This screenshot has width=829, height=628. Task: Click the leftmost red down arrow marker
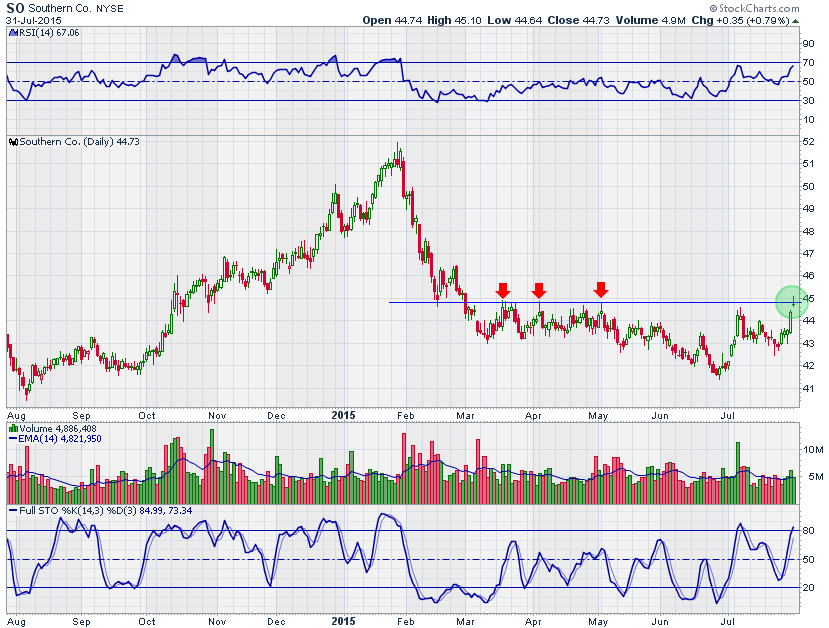[503, 290]
